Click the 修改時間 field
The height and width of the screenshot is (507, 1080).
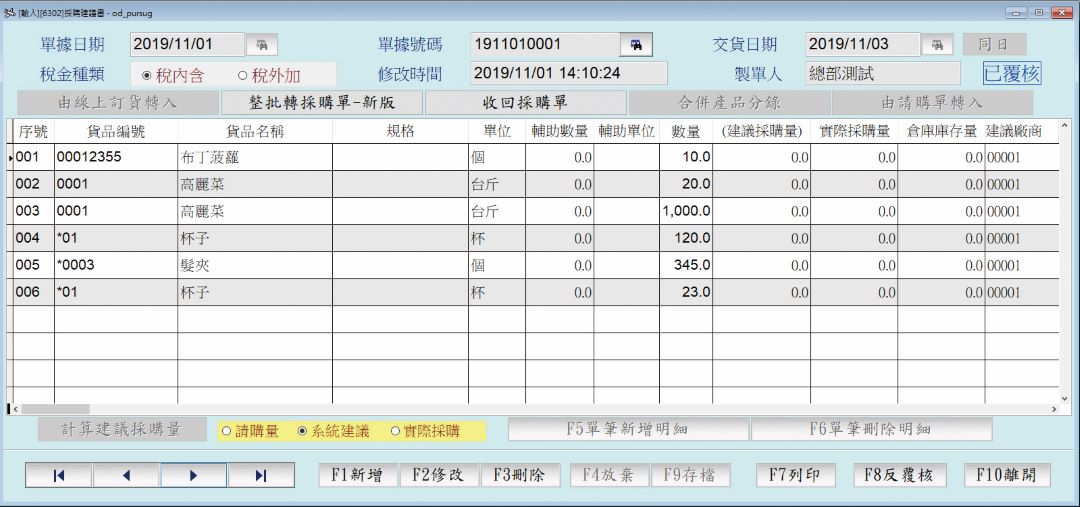(x=569, y=73)
